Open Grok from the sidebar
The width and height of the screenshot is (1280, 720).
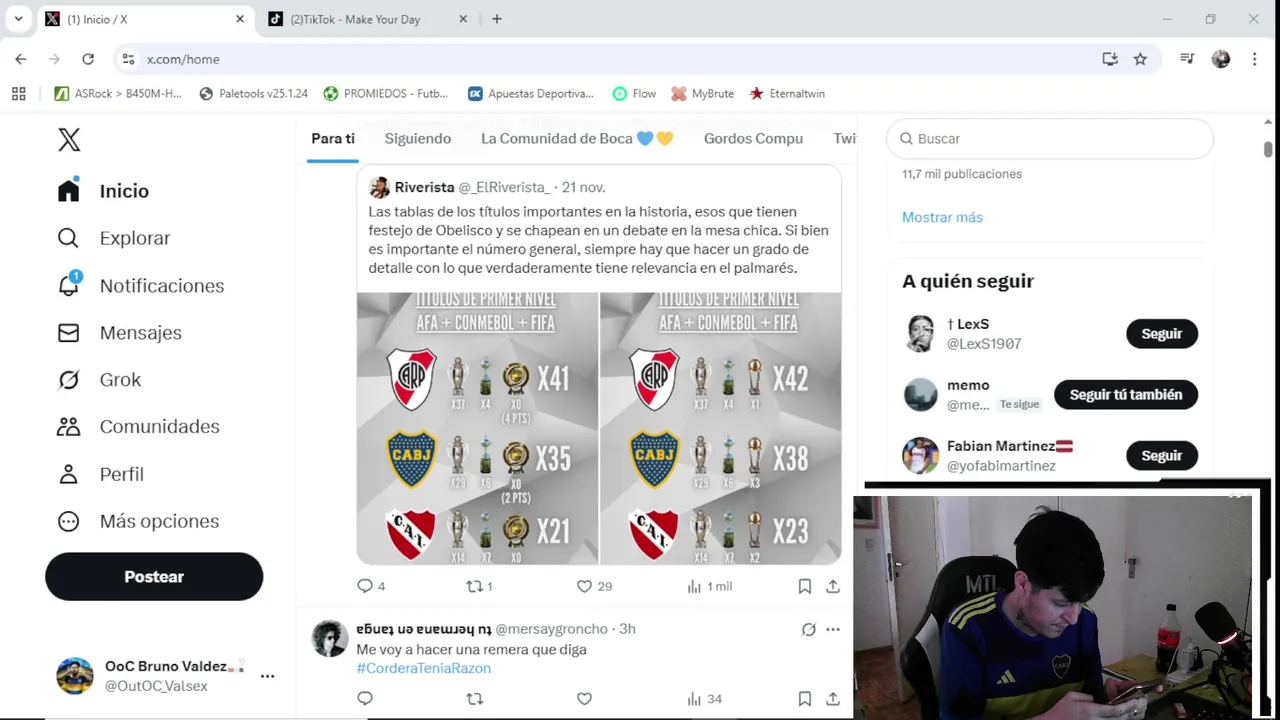coord(99,379)
